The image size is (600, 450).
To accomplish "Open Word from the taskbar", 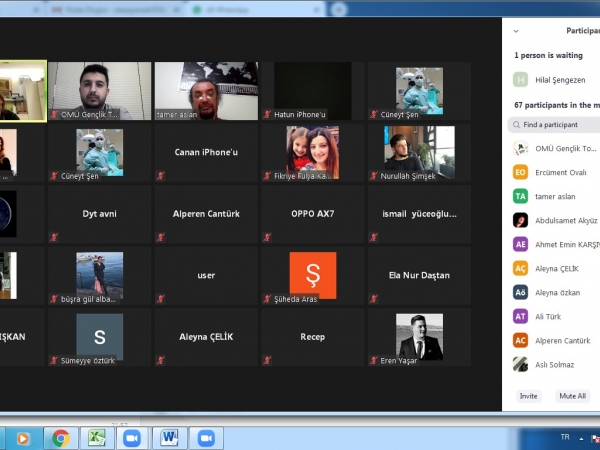I will click(170, 438).
